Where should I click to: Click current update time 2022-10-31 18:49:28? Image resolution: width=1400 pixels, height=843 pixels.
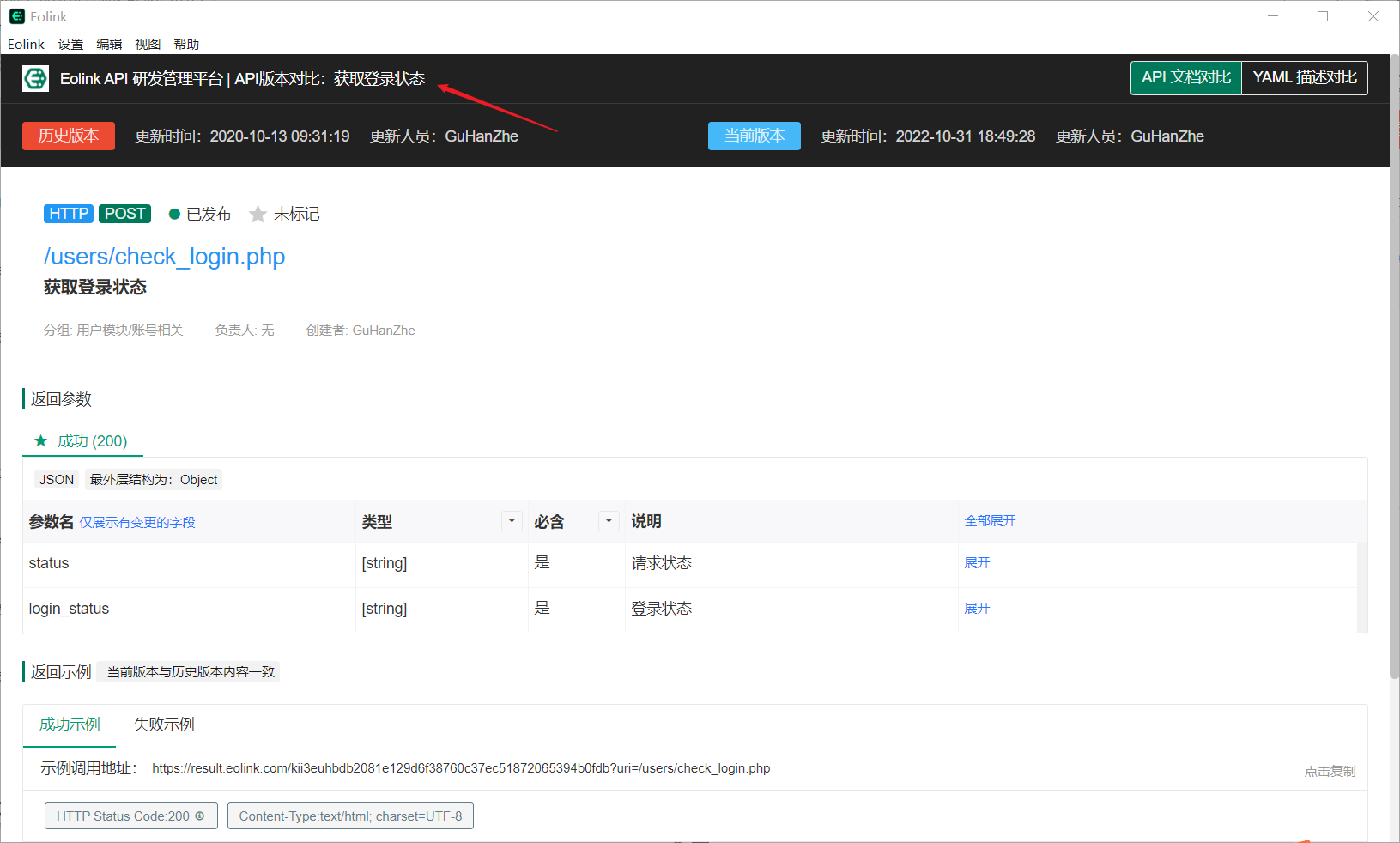(966, 136)
